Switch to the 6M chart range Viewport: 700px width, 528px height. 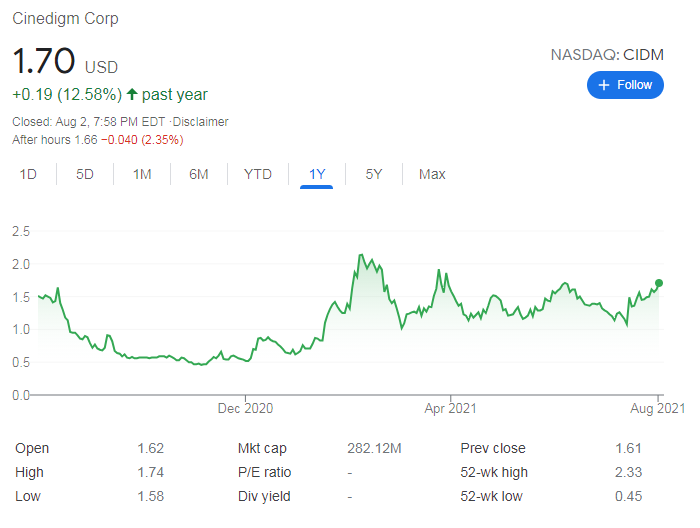[x=199, y=174]
